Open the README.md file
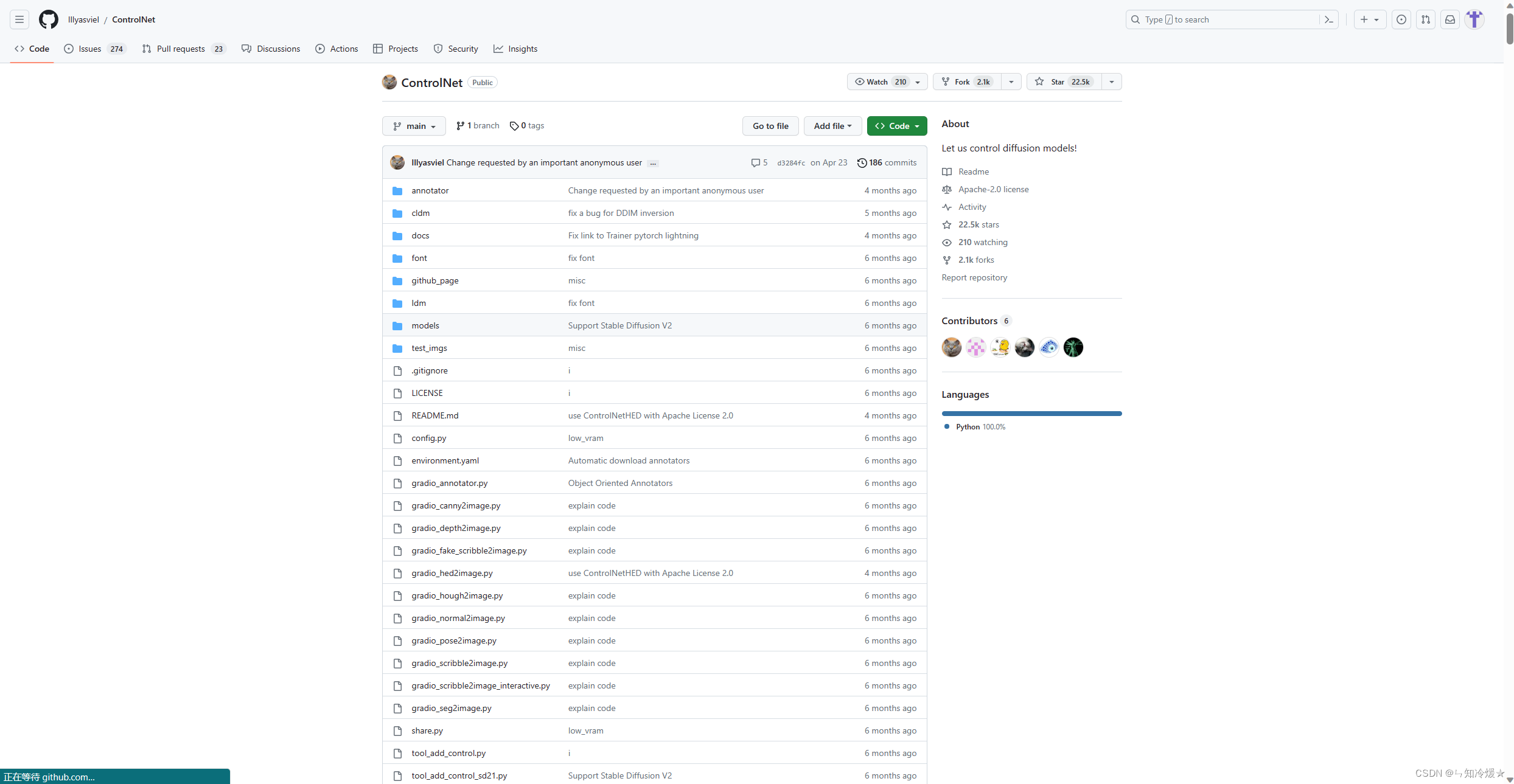The height and width of the screenshot is (784, 1514). coord(435,415)
